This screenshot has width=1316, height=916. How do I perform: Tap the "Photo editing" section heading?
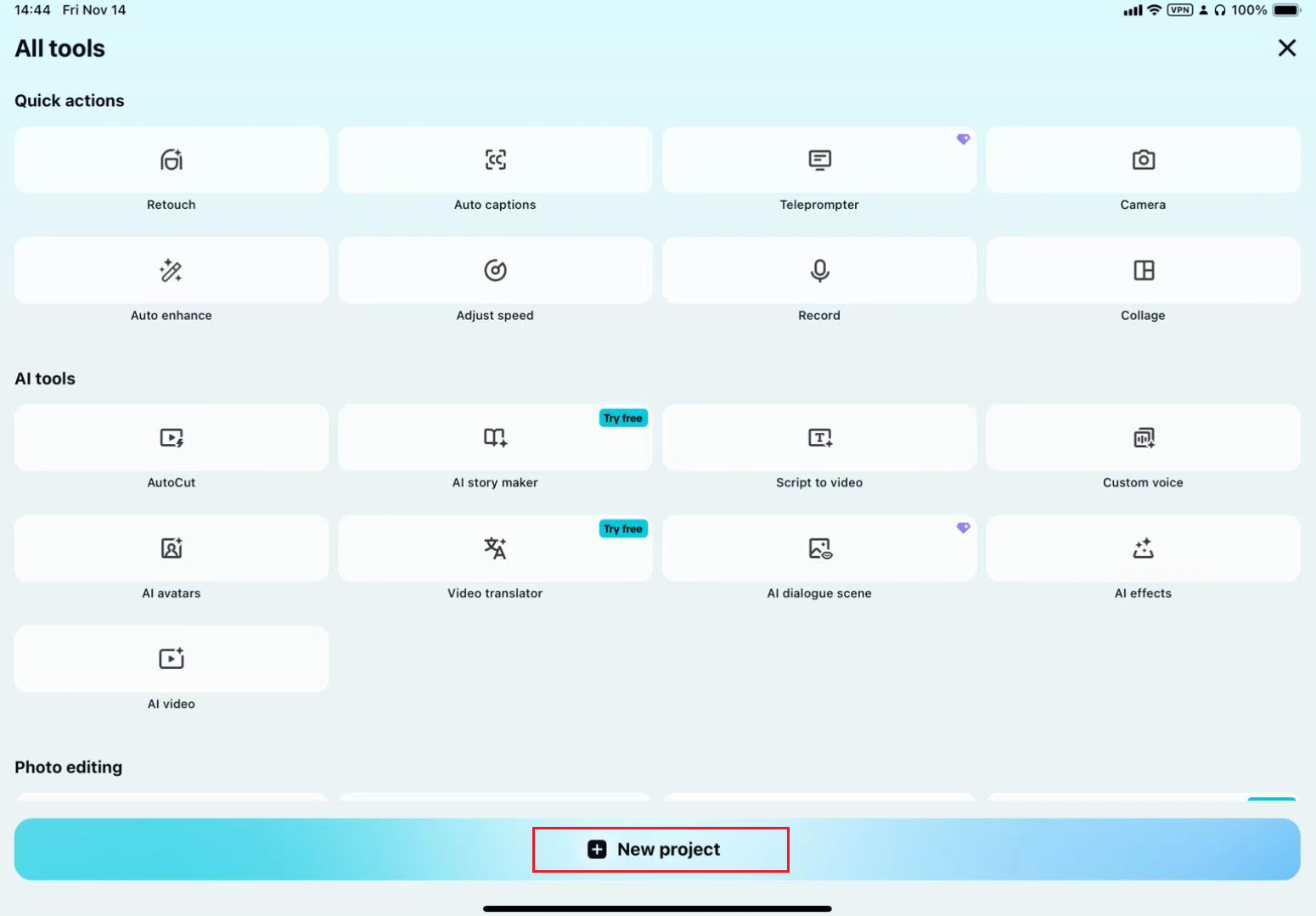pos(69,767)
